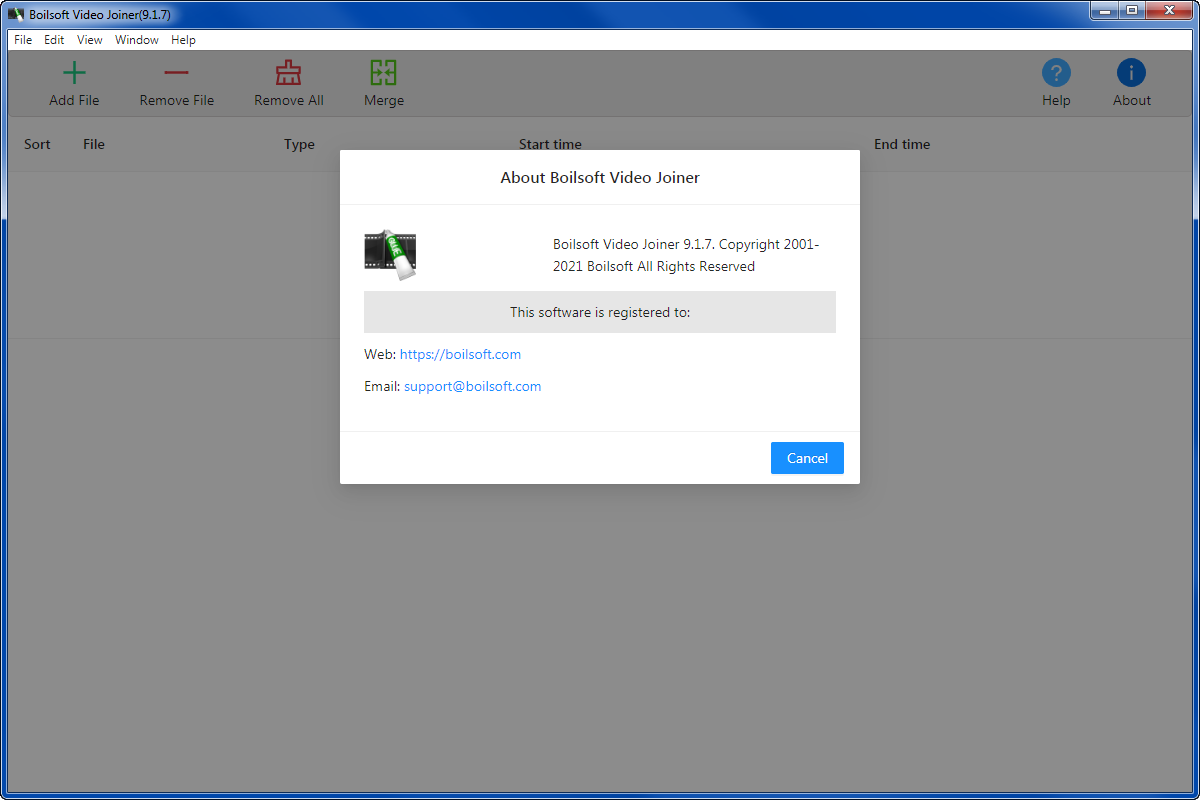Open Help via question mark icon

click(1056, 72)
